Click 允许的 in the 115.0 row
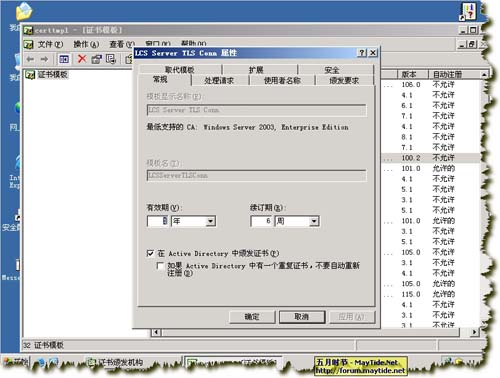The width and height of the screenshot is (500, 378). 443,294
